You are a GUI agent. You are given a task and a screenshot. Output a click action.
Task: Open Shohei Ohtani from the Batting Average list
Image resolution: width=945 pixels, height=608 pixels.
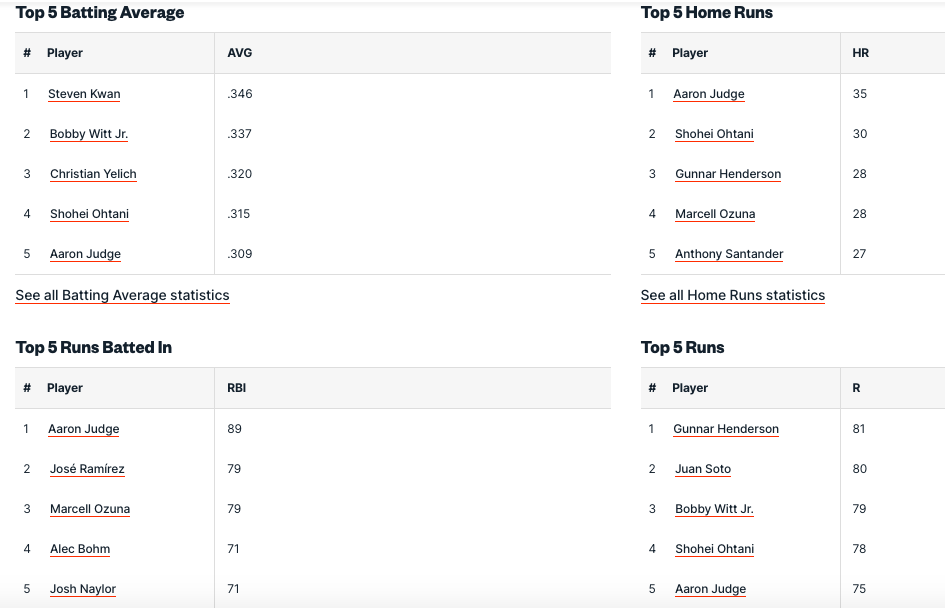(89, 214)
